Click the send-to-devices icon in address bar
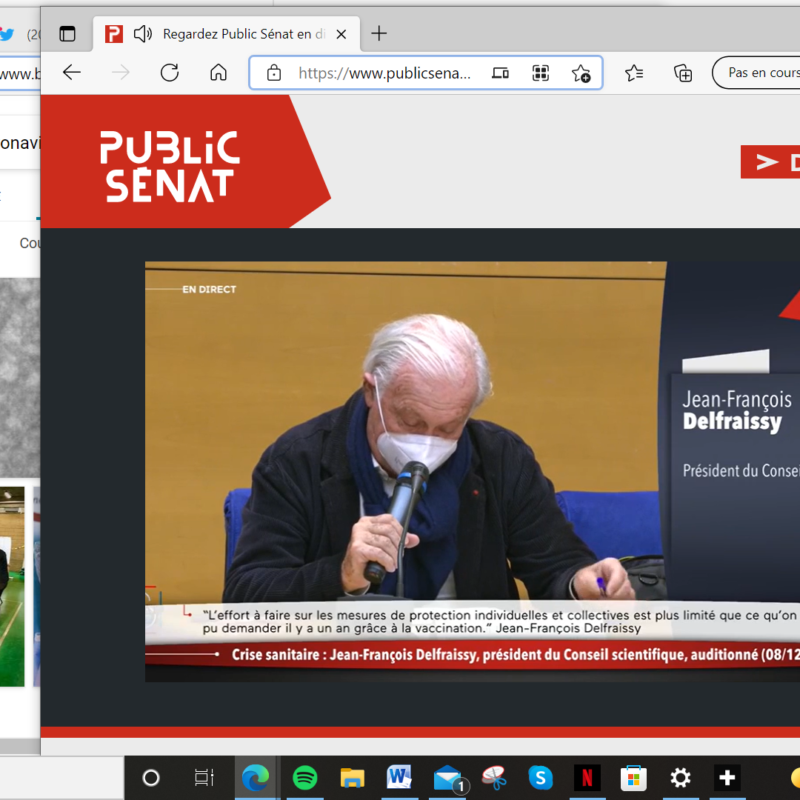The height and width of the screenshot is (800, 800). 501,73
